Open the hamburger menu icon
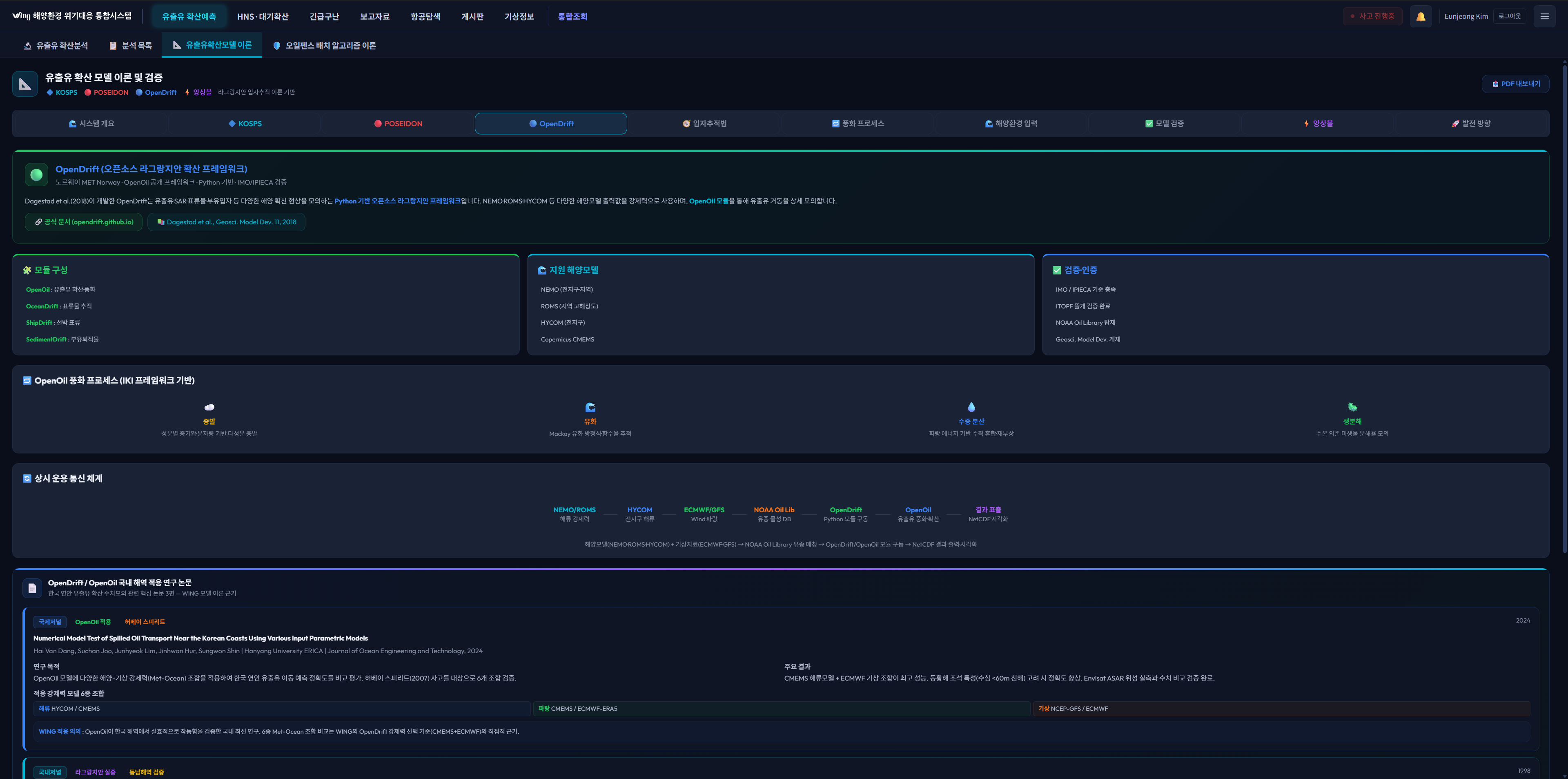Viewport: 1568px width, 779px height. point(1544,16)
